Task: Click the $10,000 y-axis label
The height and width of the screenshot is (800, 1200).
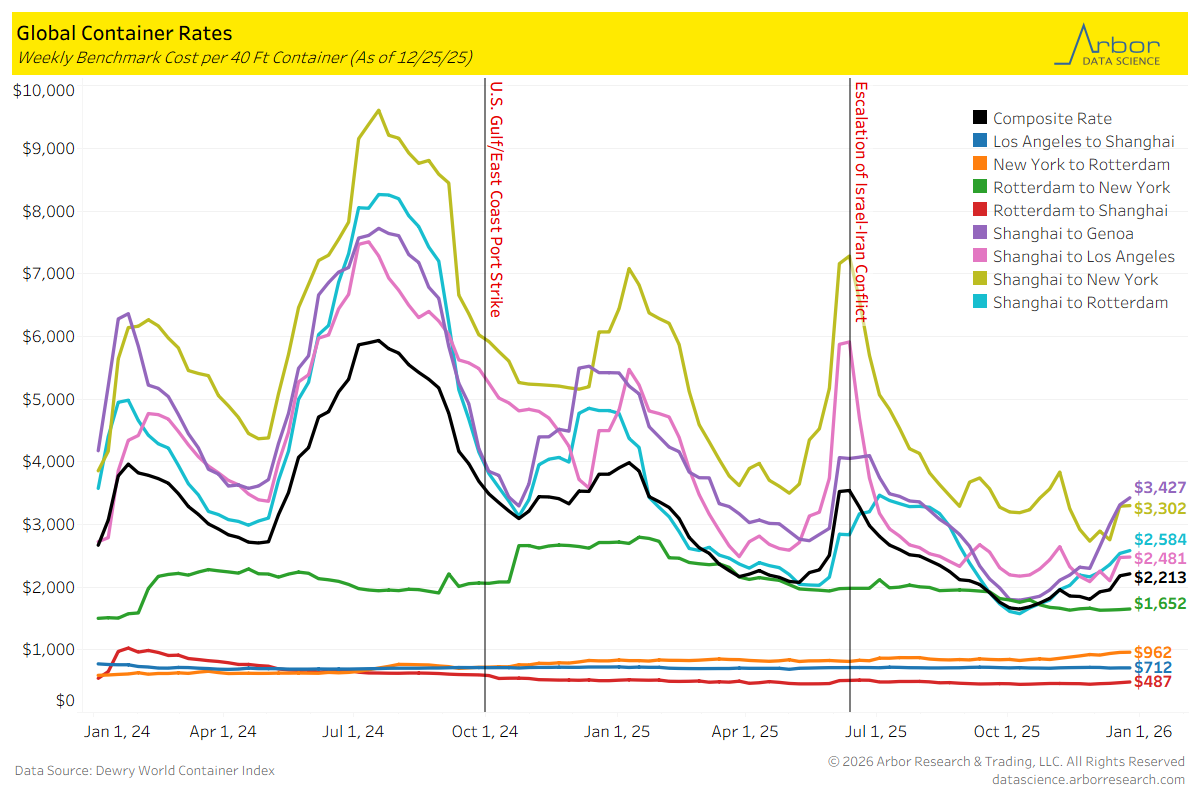Action: [46, 91]
